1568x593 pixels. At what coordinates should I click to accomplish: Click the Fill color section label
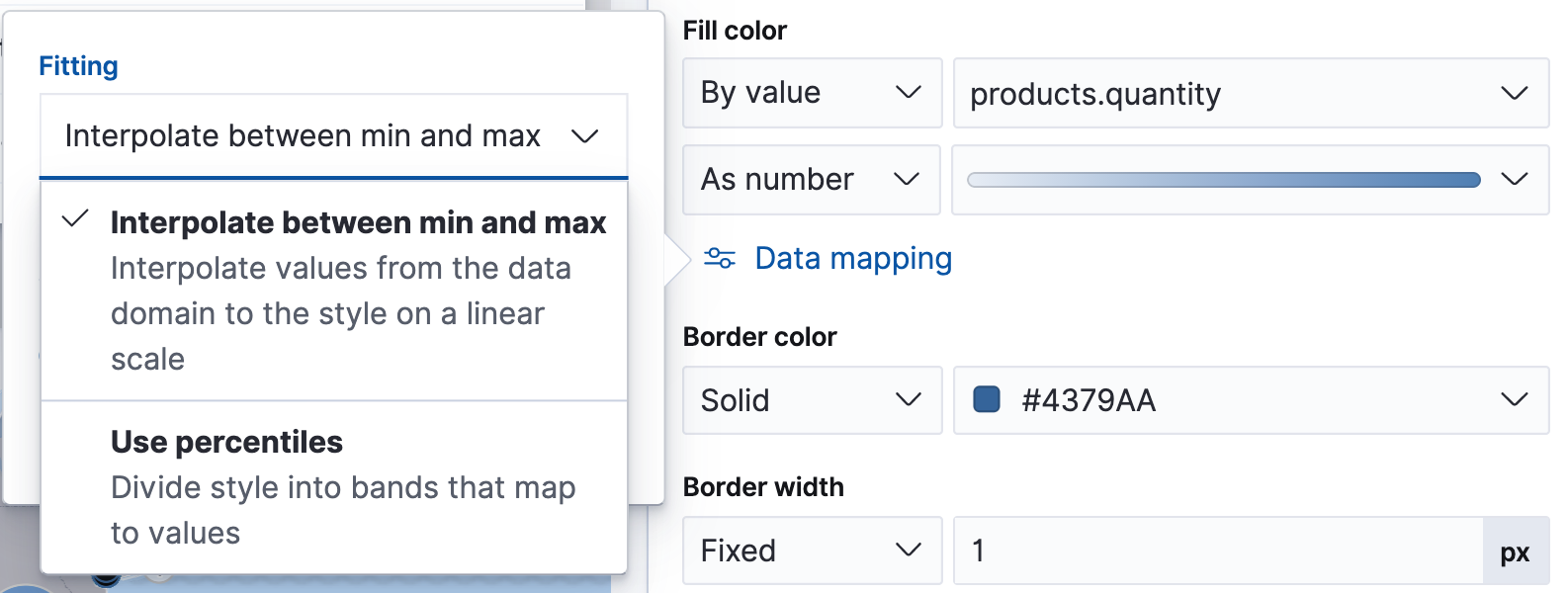[735, 31]
